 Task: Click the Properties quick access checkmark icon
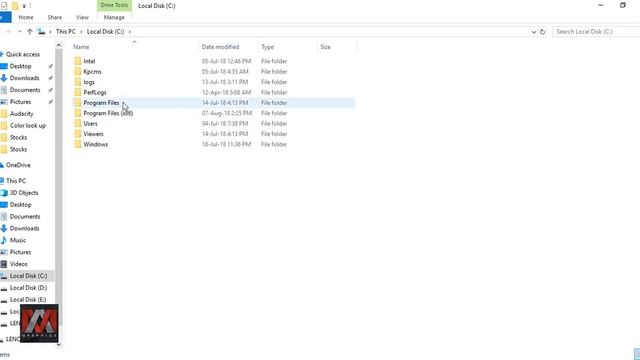4,6
